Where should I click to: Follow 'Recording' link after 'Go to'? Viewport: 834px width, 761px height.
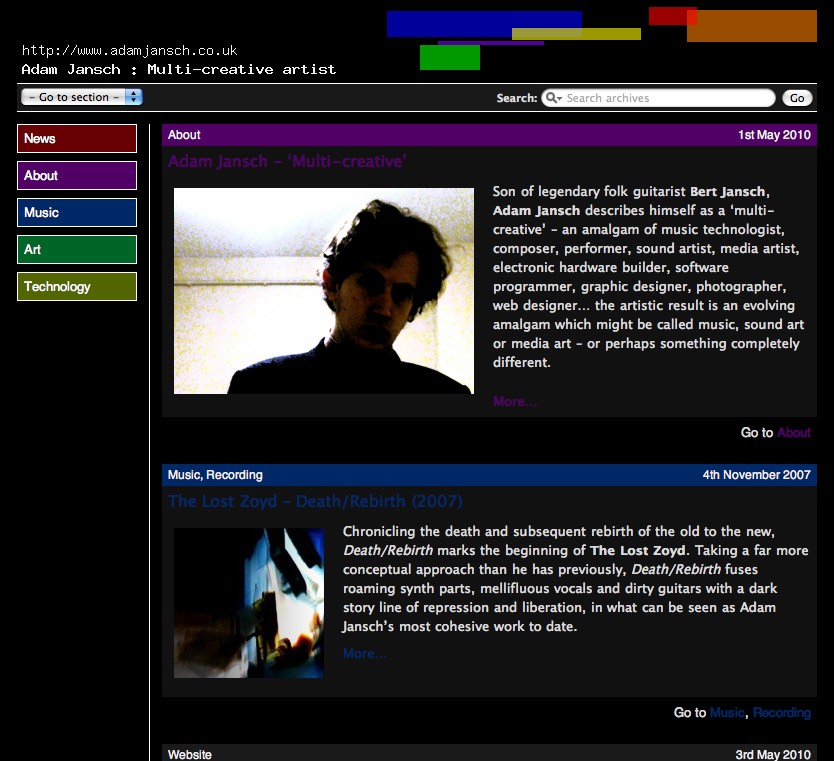[x=782, y=713]
